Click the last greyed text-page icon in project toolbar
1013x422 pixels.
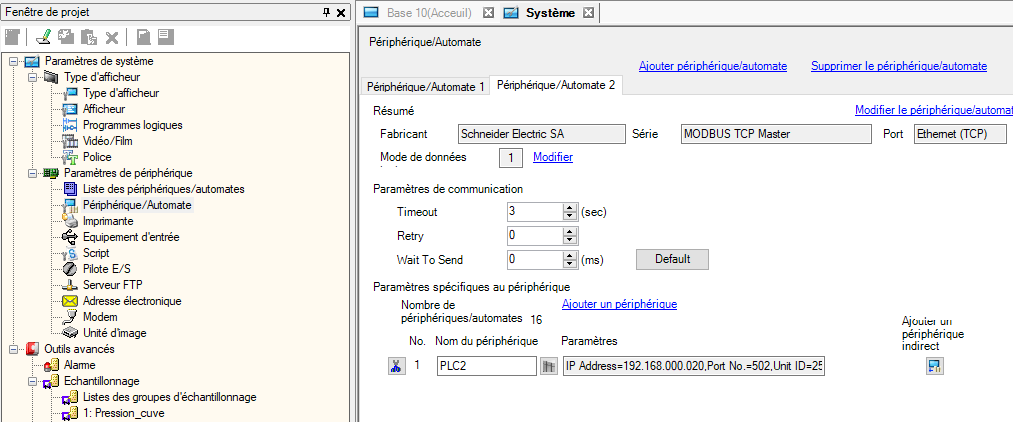pos(166,37)
